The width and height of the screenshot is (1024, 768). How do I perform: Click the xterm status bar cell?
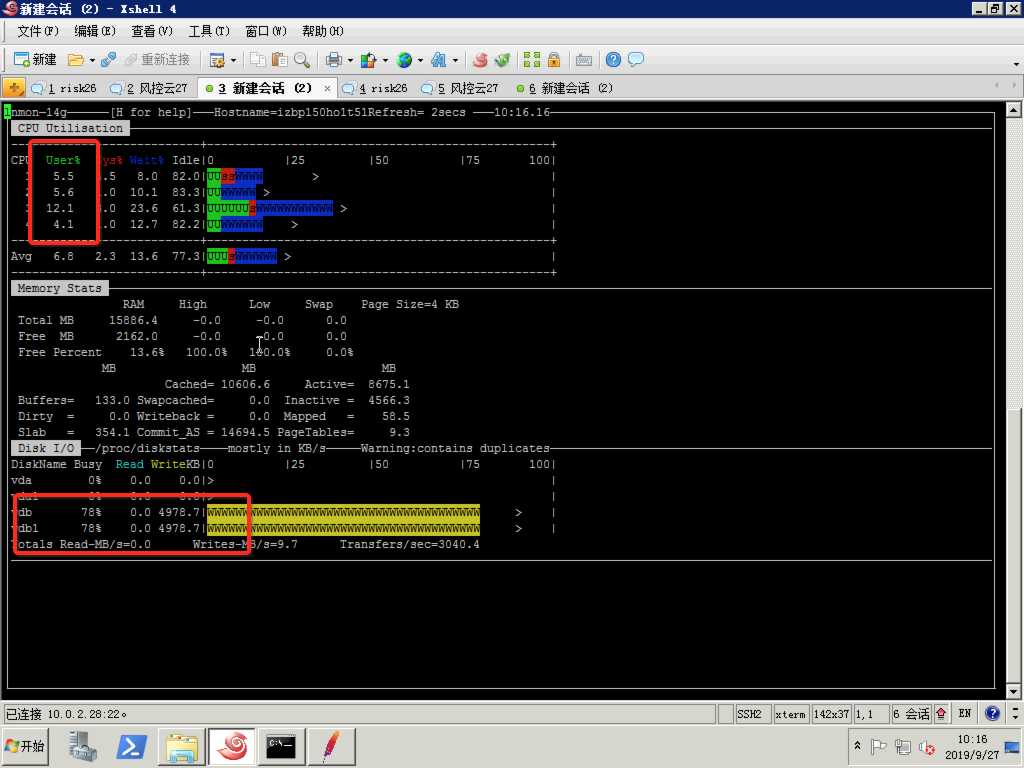point(790,714)
